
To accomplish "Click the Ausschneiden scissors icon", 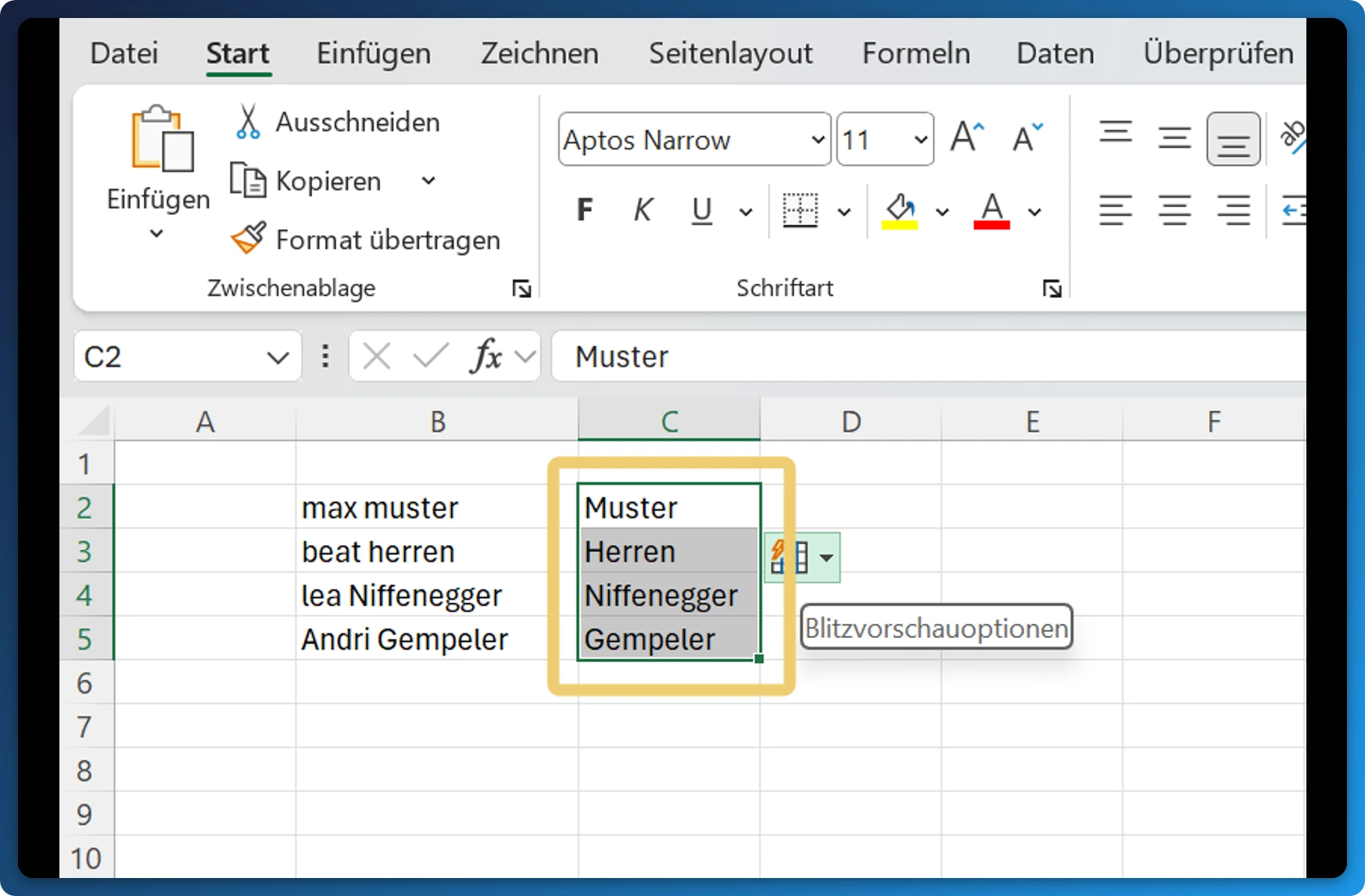I will (x=248, y=122).
